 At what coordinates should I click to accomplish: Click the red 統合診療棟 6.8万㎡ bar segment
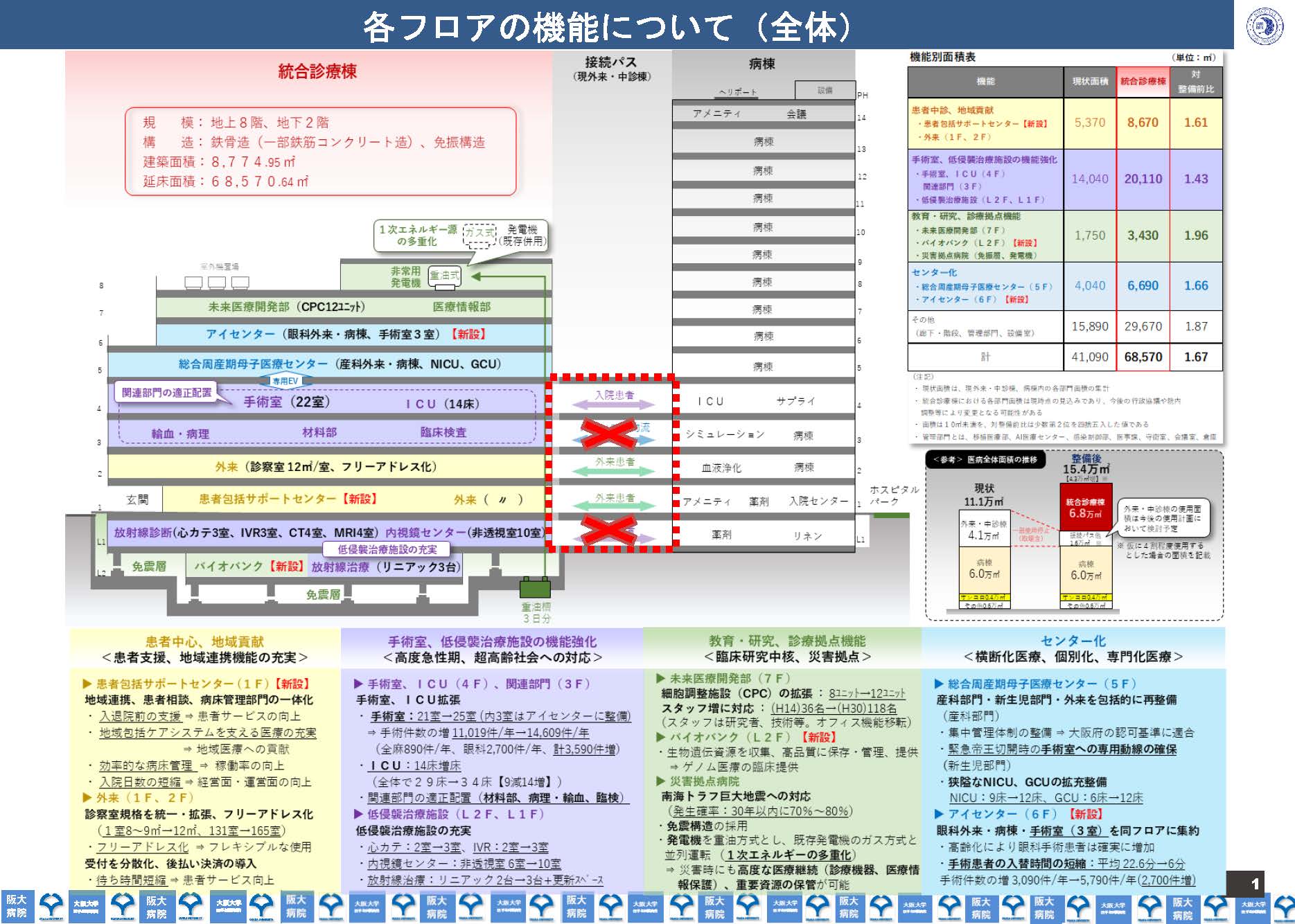click(x=1085, y=508)
